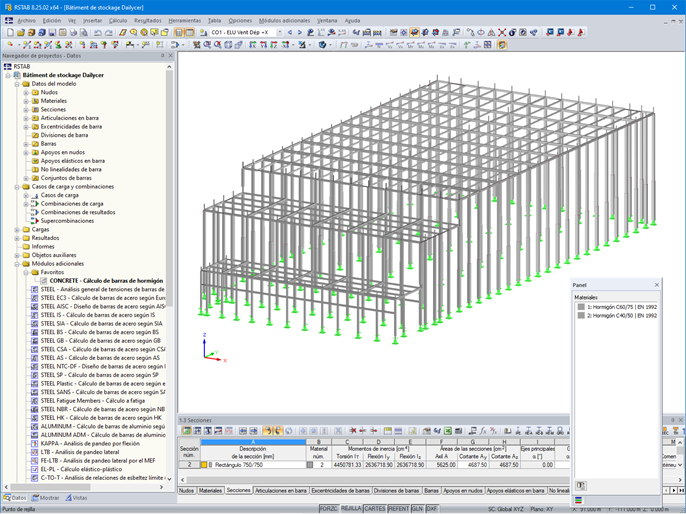686x514 pixels.
Task: Toggle CARTES in the status bar
Action: 374,509
